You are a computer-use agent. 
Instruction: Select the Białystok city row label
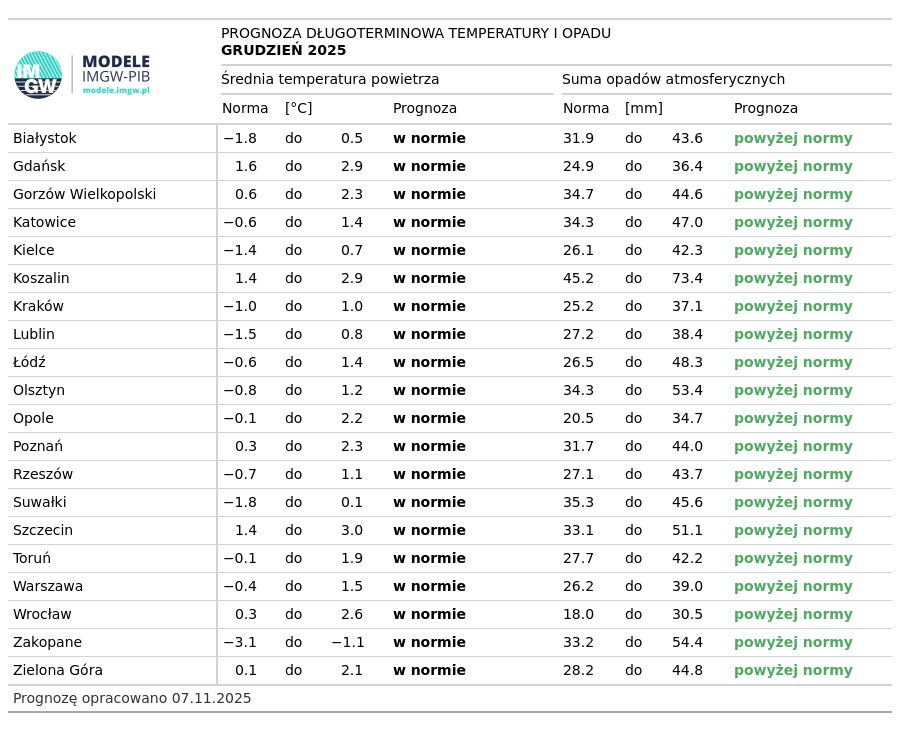click(45, 138)
